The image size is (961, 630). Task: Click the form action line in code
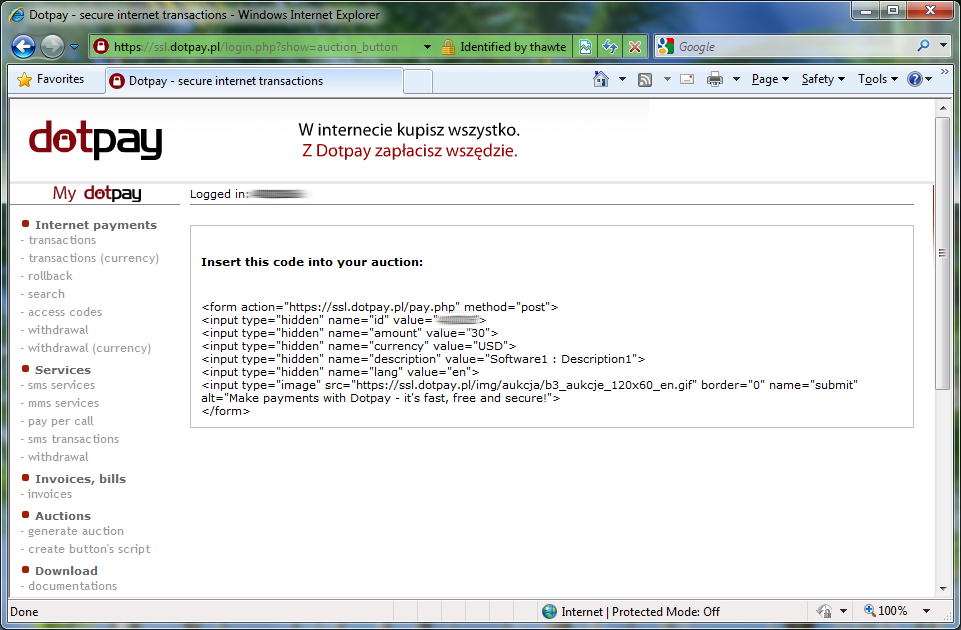[380, 307]
